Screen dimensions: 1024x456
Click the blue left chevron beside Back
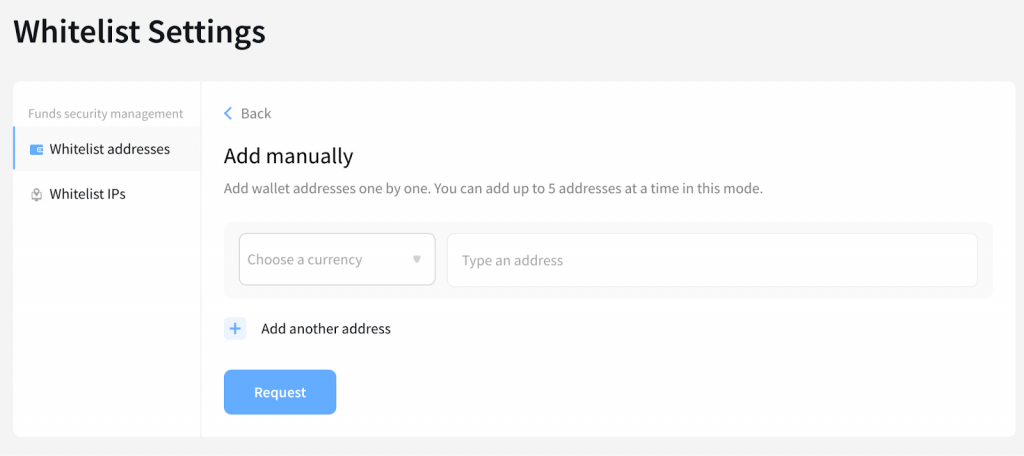pos(228,114)
